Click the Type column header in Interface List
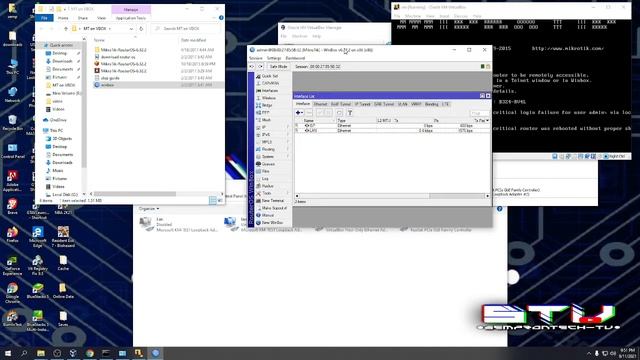Screen dimensions: 640x360 coord(356,121)
